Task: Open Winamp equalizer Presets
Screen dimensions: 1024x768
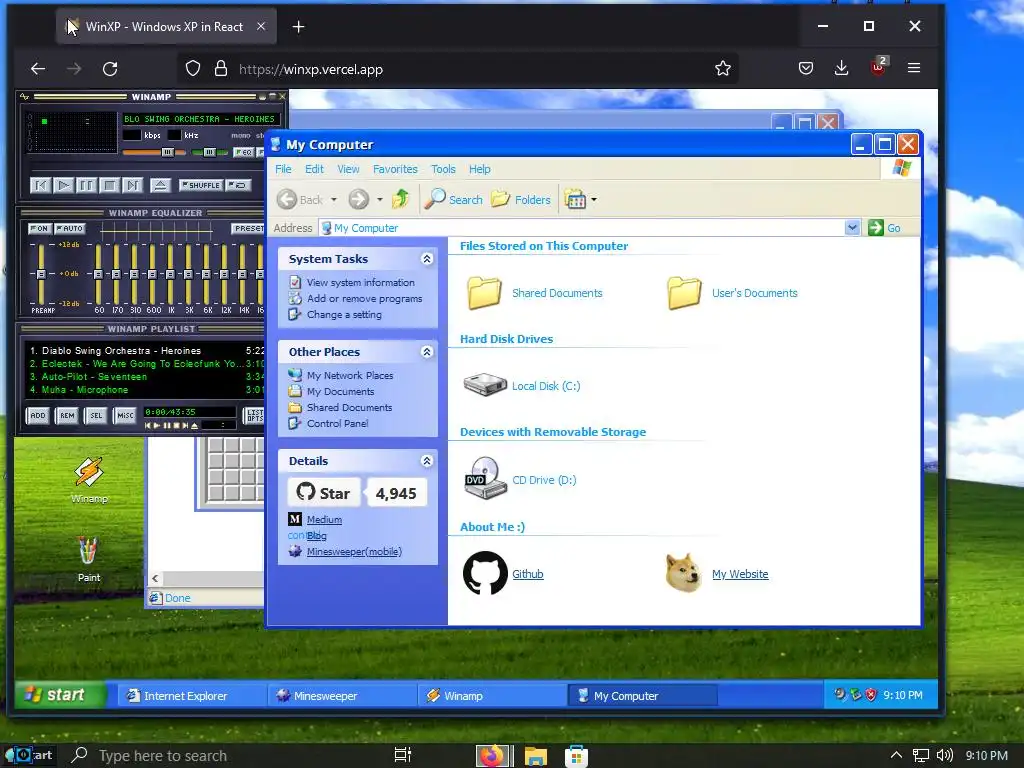Action: pos(248,229)
